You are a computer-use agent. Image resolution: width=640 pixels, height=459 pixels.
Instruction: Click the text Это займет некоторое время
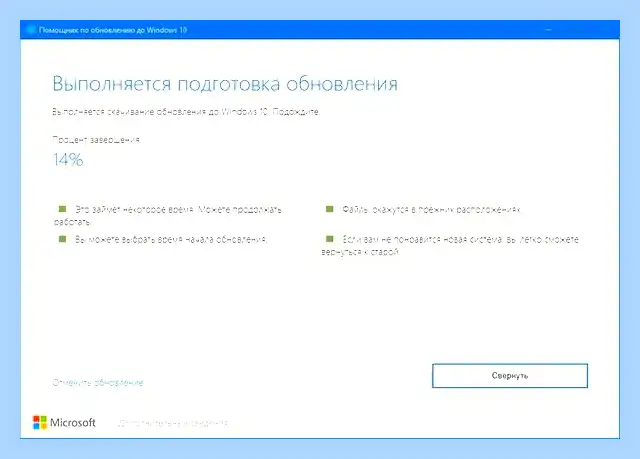136,210
